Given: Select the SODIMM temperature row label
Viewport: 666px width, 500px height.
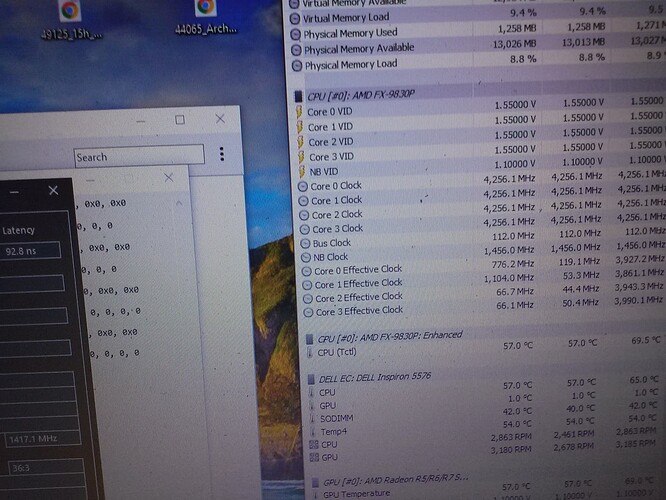Looking at the screenshot, I should 336,419.
